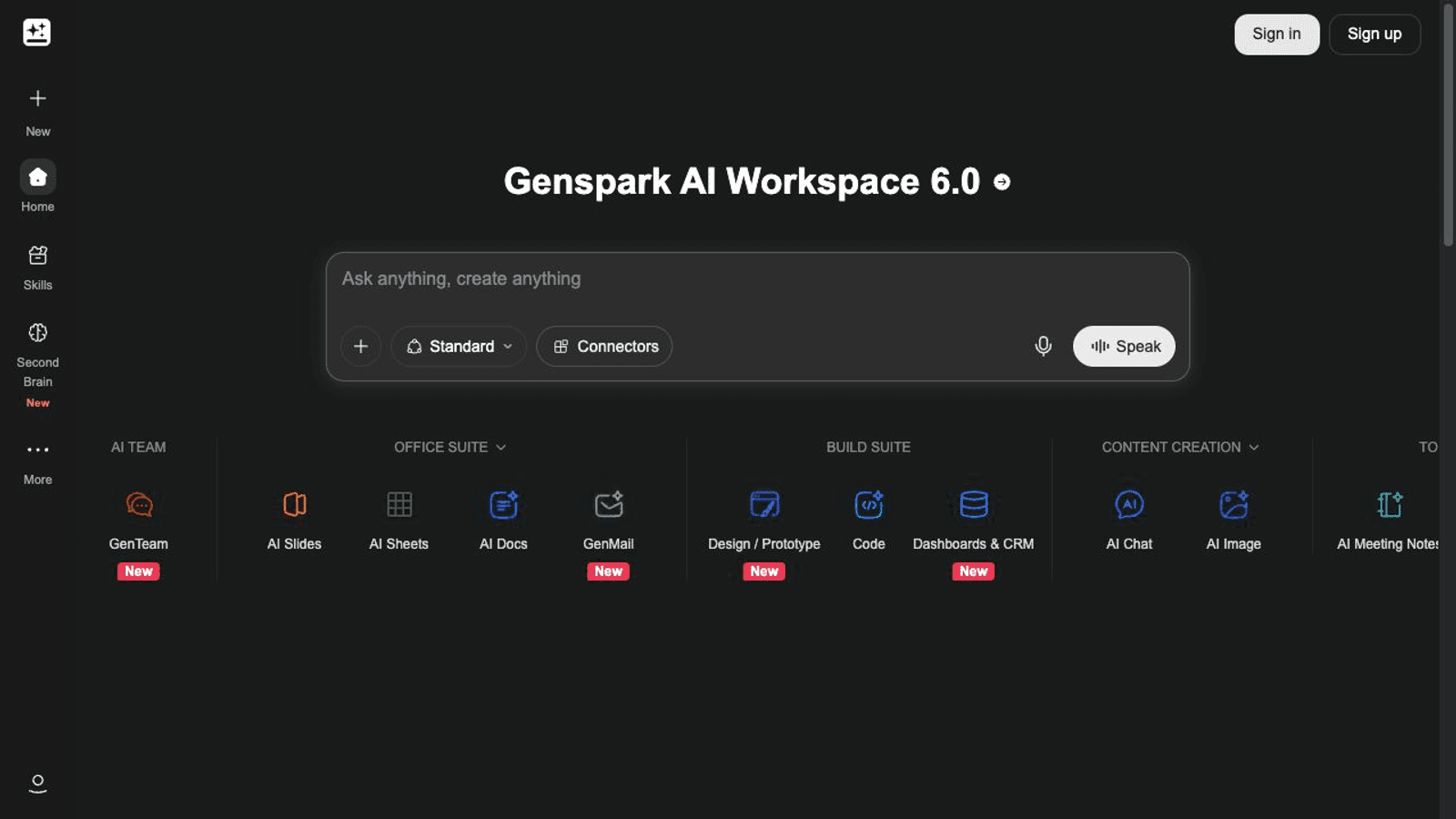Expand the Office Suite category
This screenshot has width=1456, height=819.
click(x=450, y=447)
